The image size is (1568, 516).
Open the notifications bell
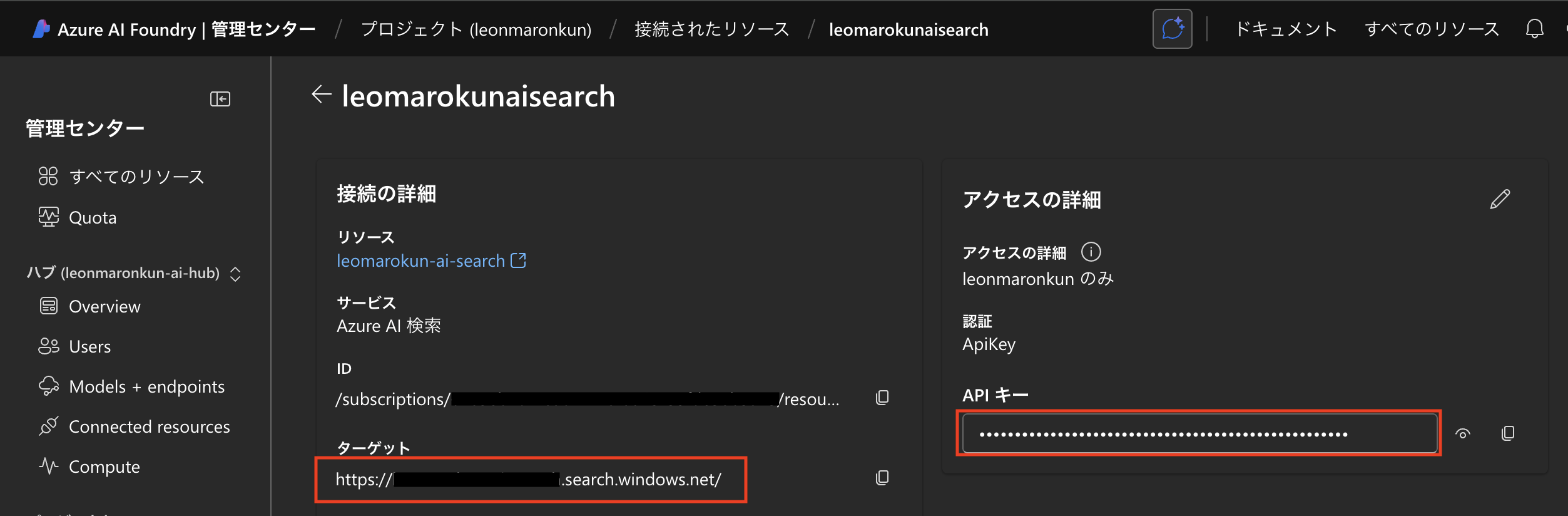[x=1534, y=29]
